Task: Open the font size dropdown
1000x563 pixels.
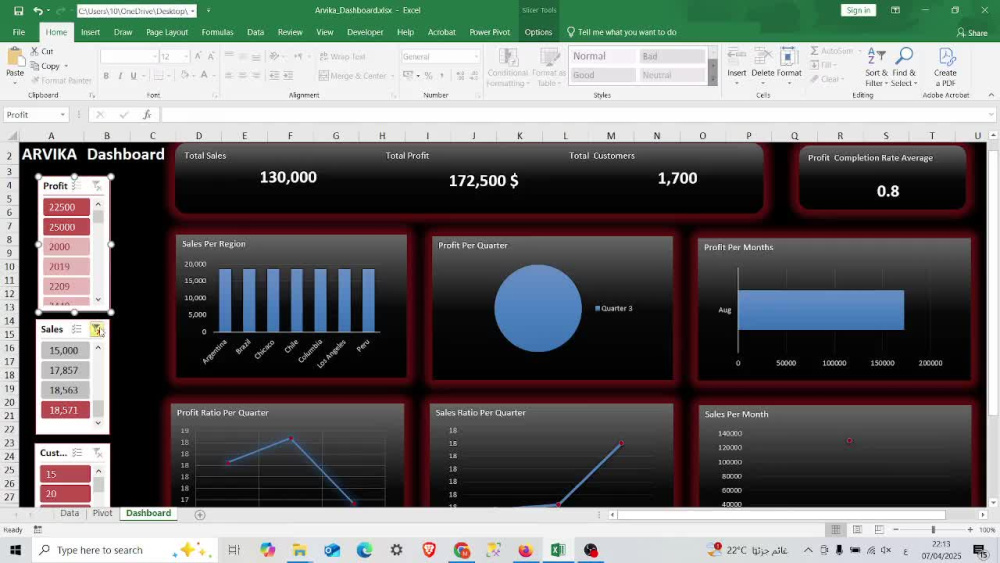Action: [186, 57]
